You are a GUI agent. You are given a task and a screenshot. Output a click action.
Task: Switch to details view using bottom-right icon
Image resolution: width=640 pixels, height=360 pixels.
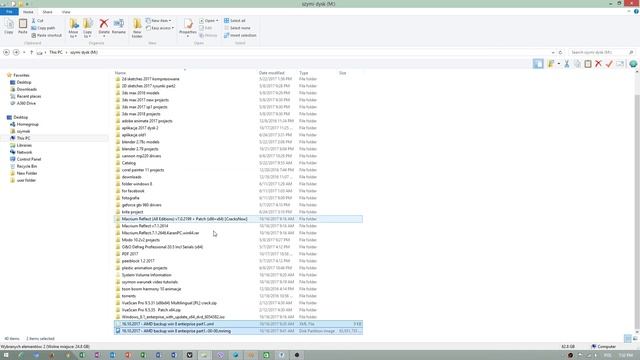(628, 338)
